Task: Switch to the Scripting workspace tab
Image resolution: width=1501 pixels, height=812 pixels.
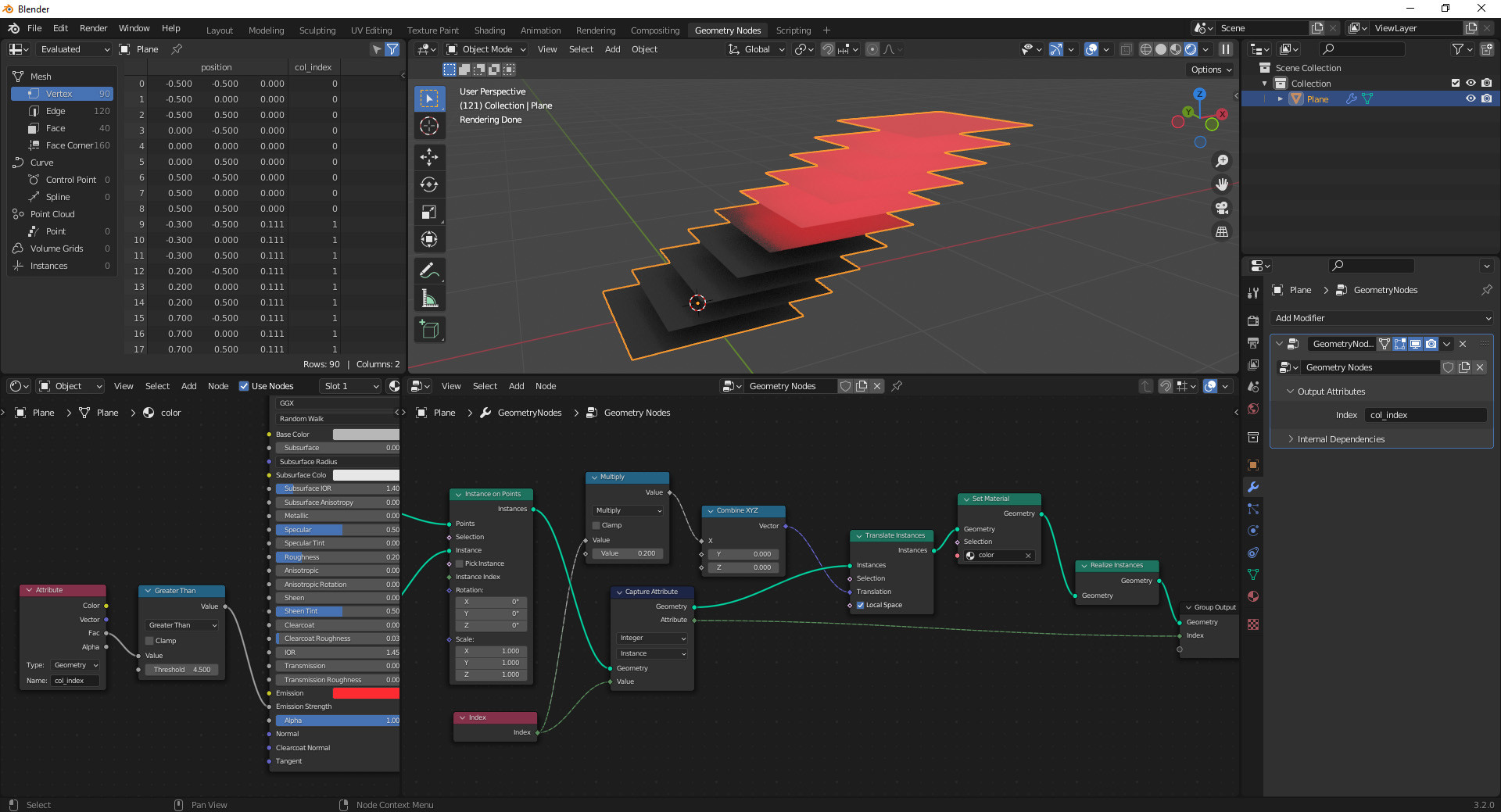Action: 793,30
